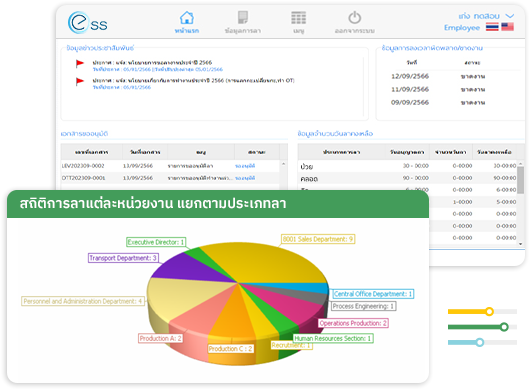
Task: Click the Employee role label
Action: point(462,28)
